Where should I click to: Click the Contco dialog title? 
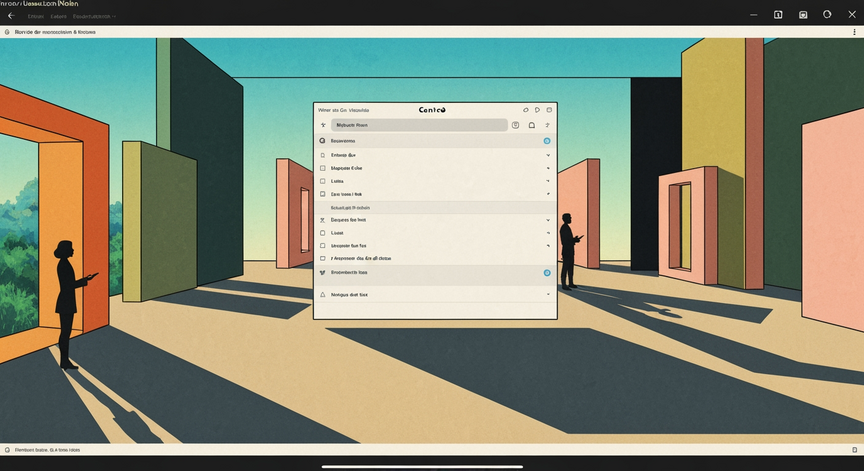click(x=432, y=110)
